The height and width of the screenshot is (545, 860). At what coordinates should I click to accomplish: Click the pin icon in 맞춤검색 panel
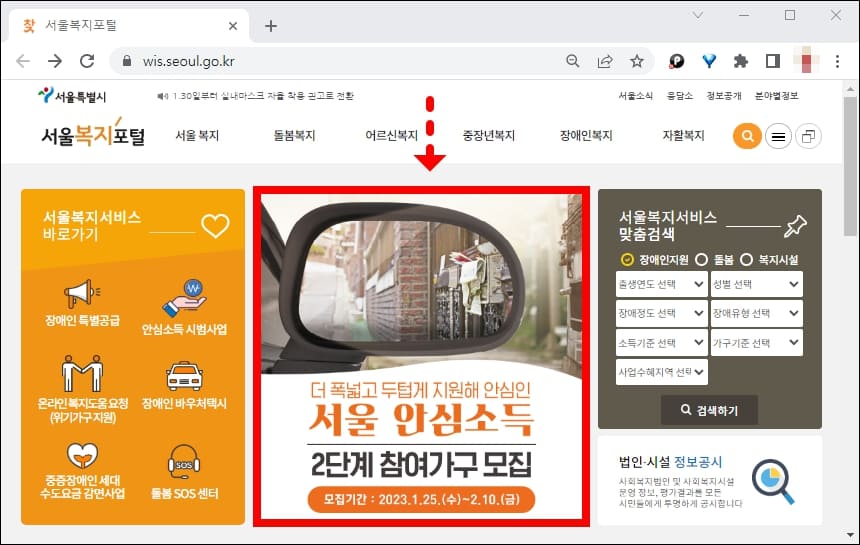(x=795, y=226)
